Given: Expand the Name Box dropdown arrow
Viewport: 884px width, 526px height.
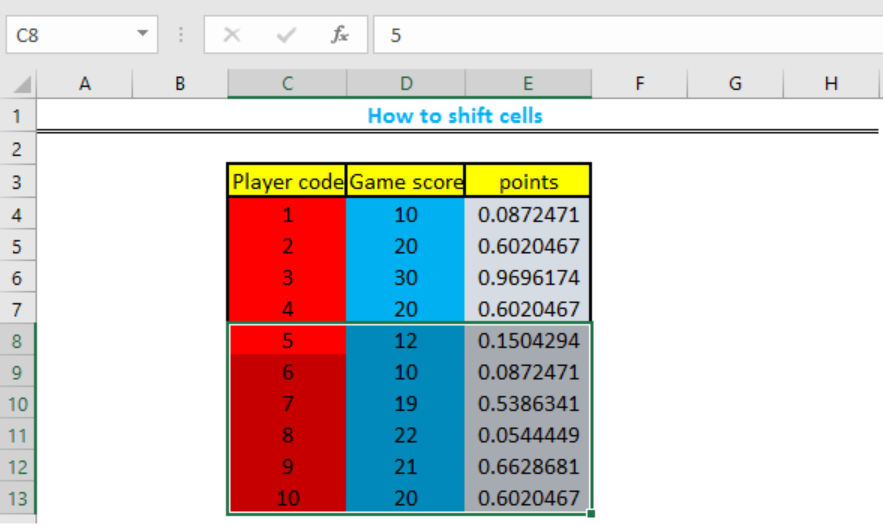Looking at the screenshot, I should 143,34.
